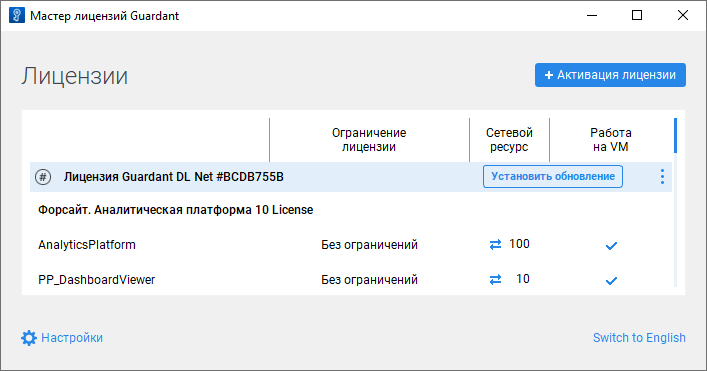Maximize the Мастер лицензий Guardant window
This screenshot has width=707, height=371.
pyautogui.click(x=637, y=15)
